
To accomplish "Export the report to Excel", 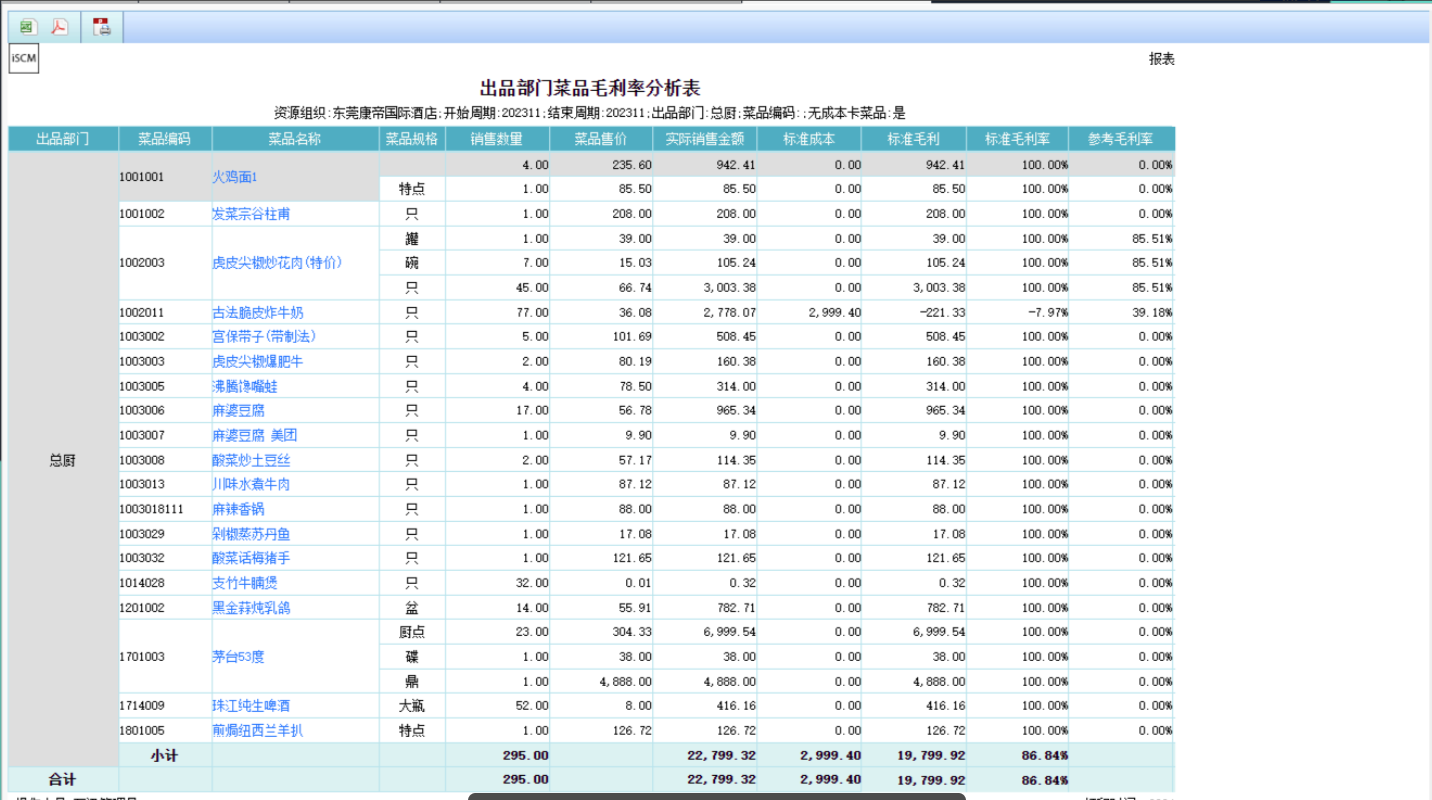I will point(27,27).
